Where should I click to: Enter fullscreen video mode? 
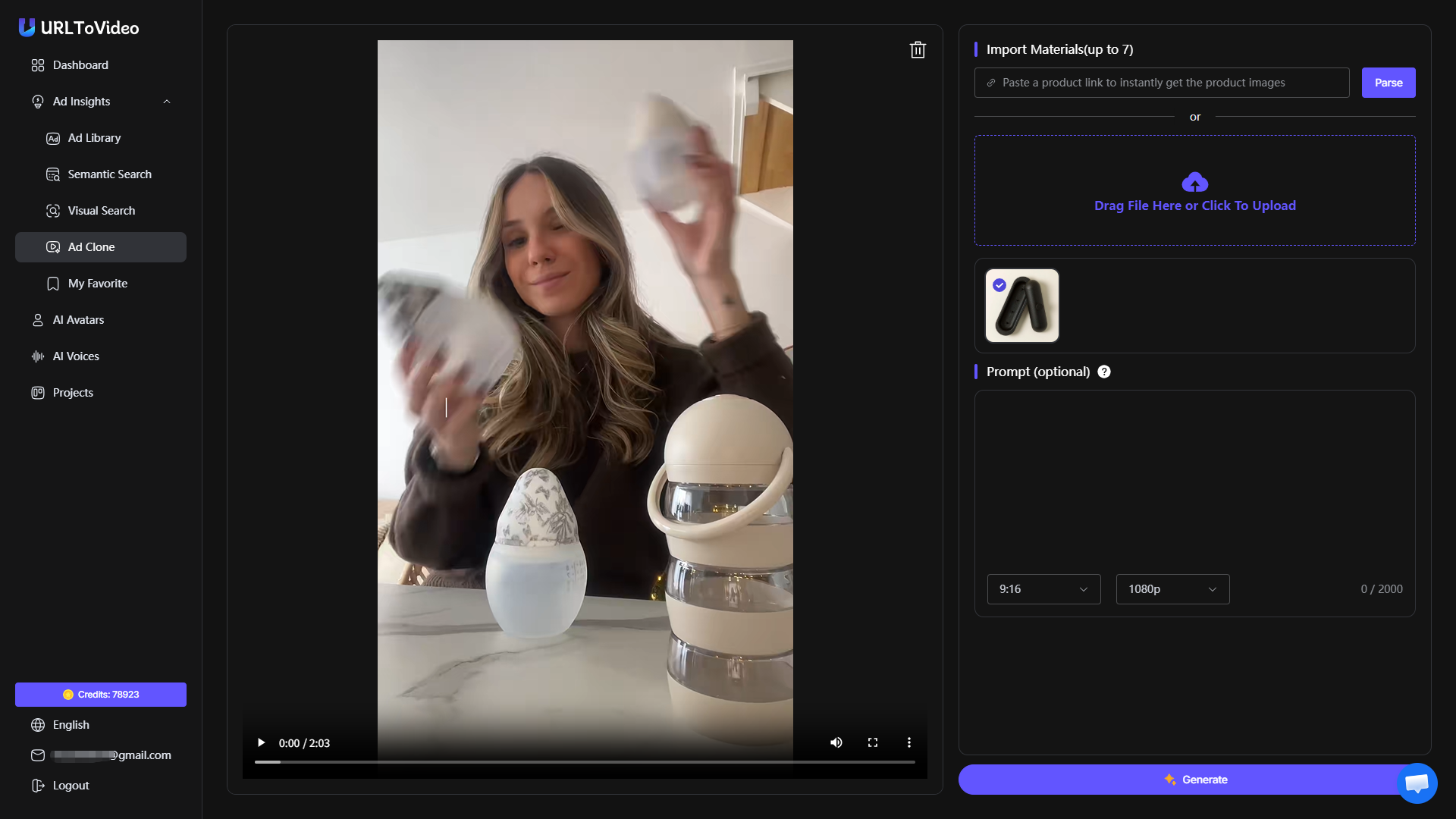pos(873,742)
